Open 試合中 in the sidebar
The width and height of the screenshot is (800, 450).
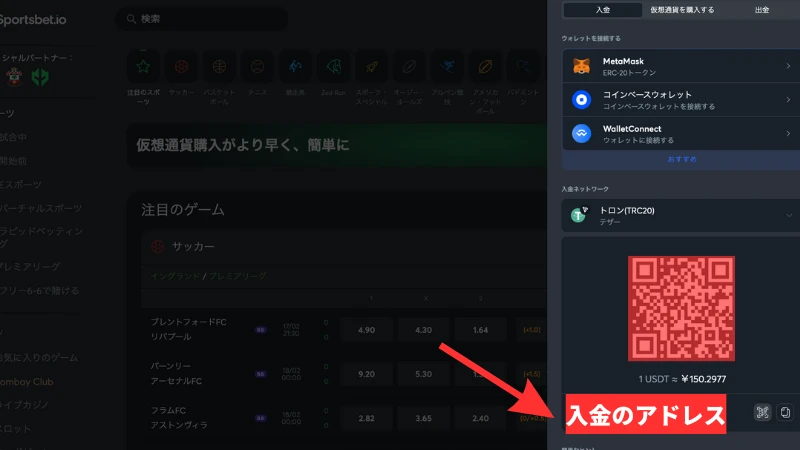[x=14, y=137]
